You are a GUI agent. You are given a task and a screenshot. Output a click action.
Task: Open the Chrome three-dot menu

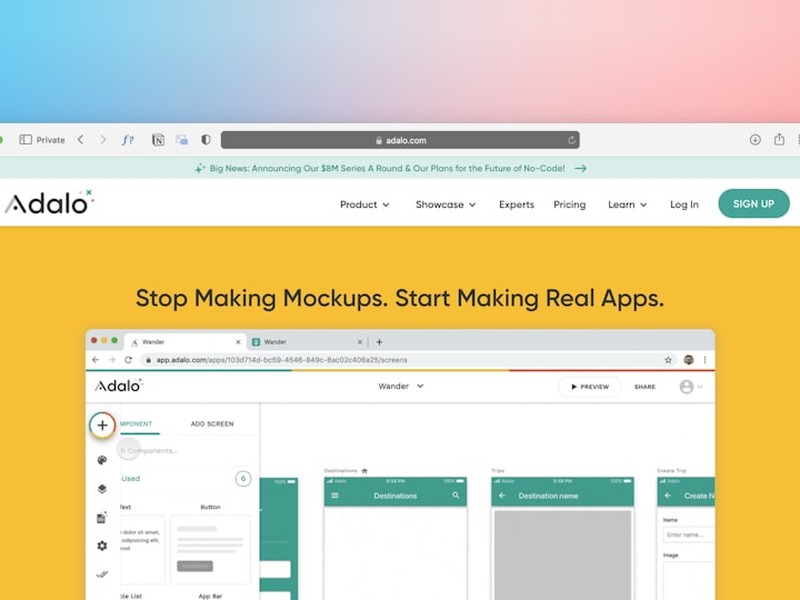[x=705, y=360]
